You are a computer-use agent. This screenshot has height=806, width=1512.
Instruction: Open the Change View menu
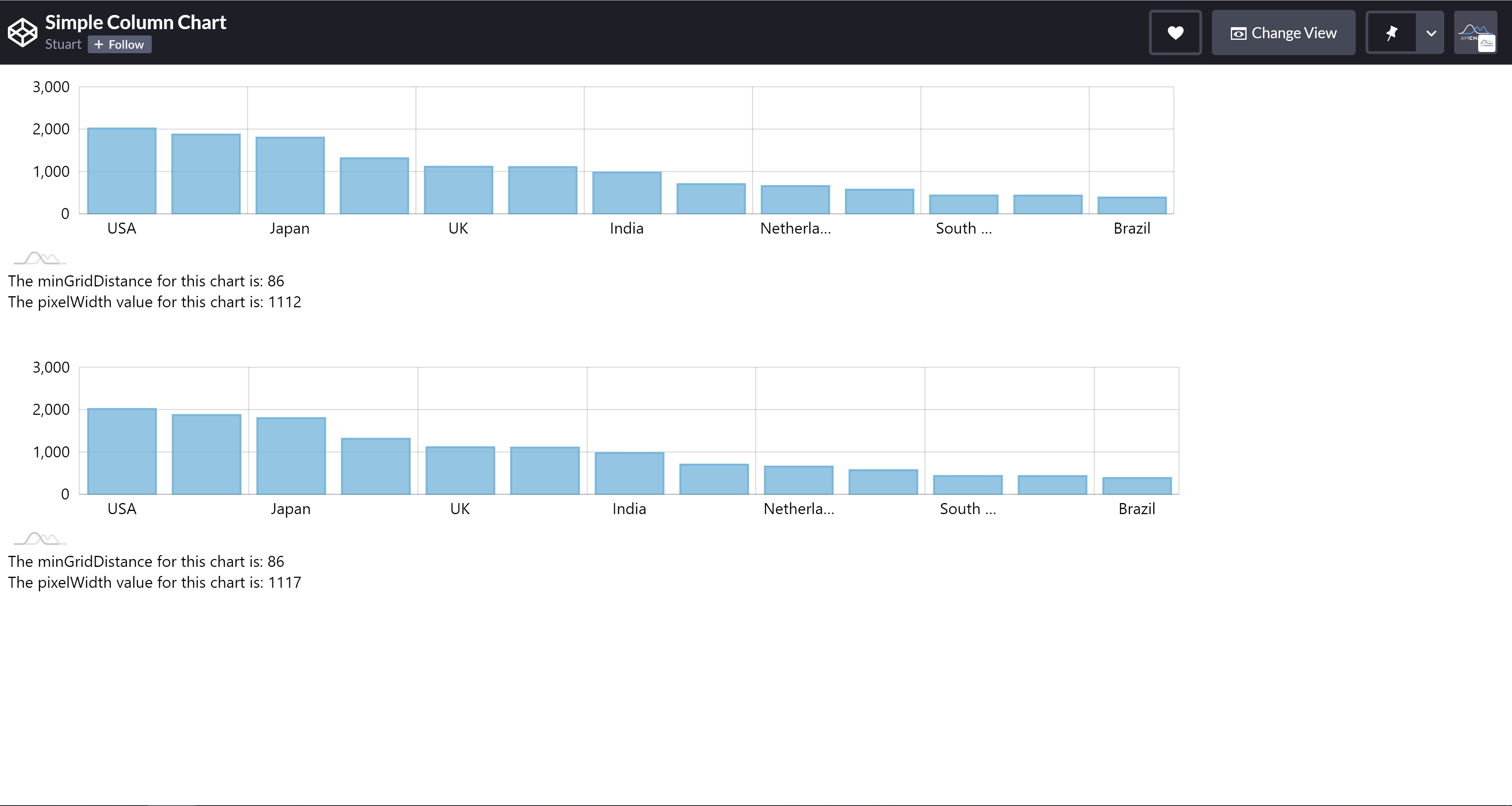coord(1283,33)
